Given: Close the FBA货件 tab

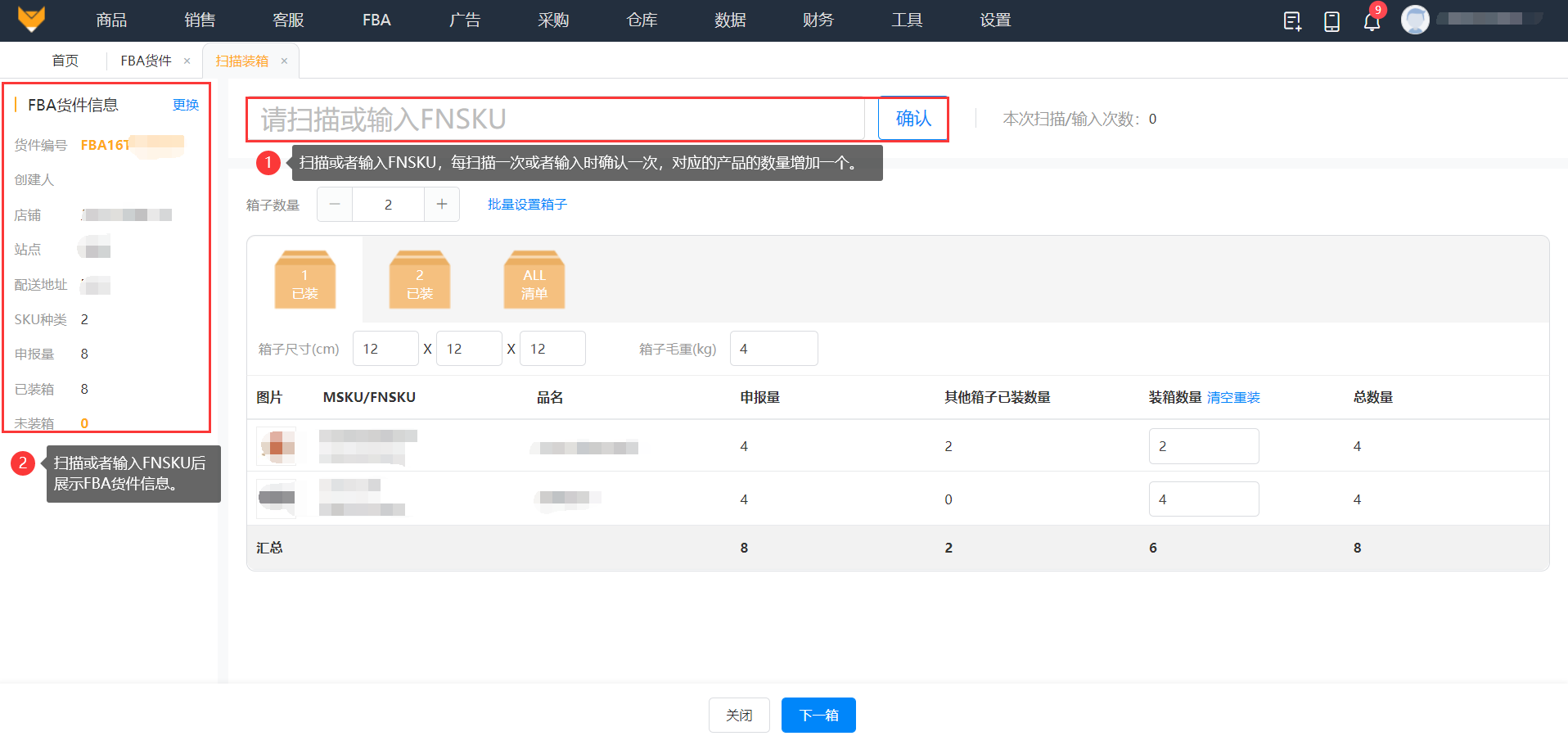Looking at the screenshot, I should [187, 61].
